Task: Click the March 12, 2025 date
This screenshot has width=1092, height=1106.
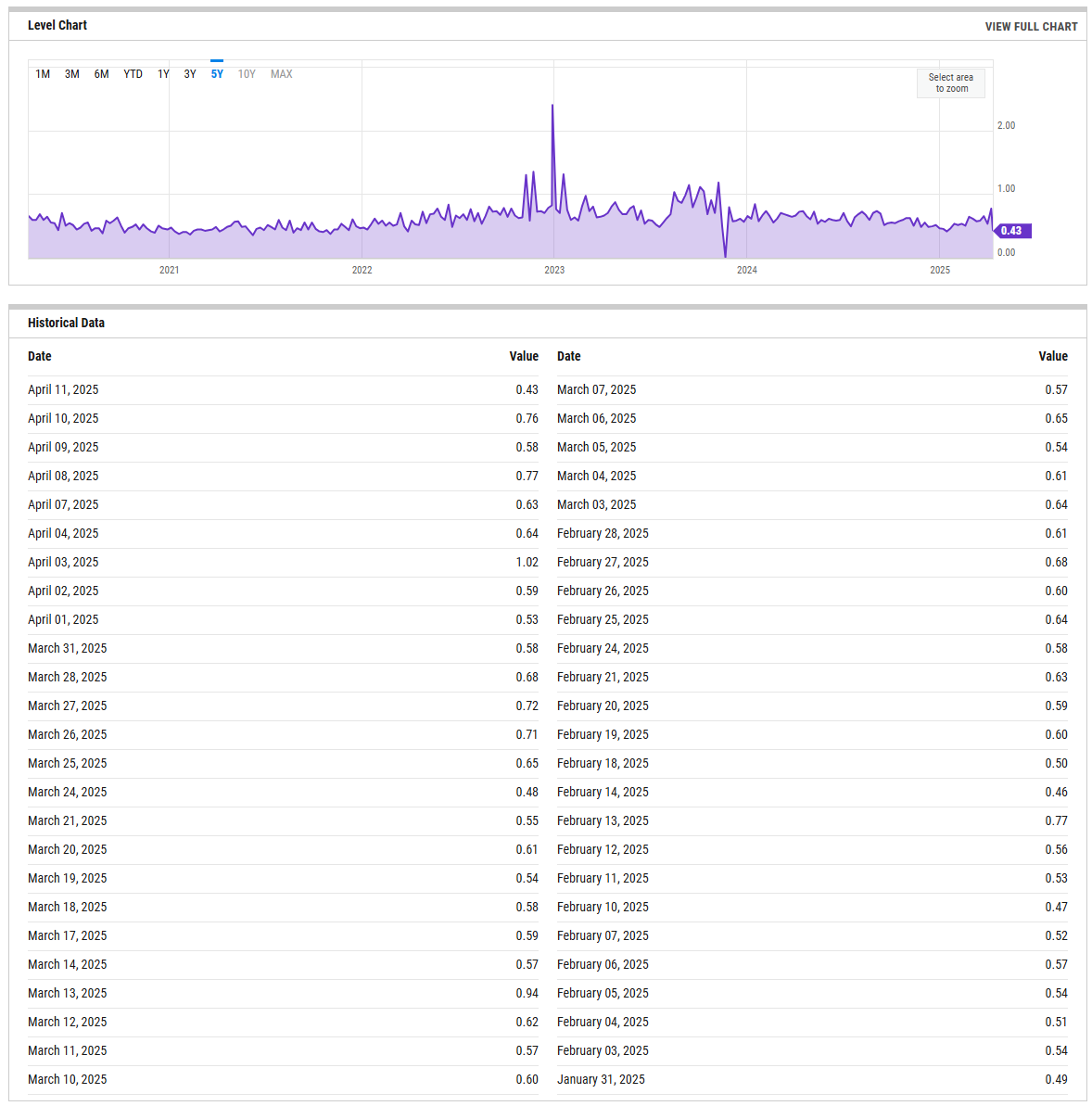Action: pyautogui.click(x=67, y=1022)
